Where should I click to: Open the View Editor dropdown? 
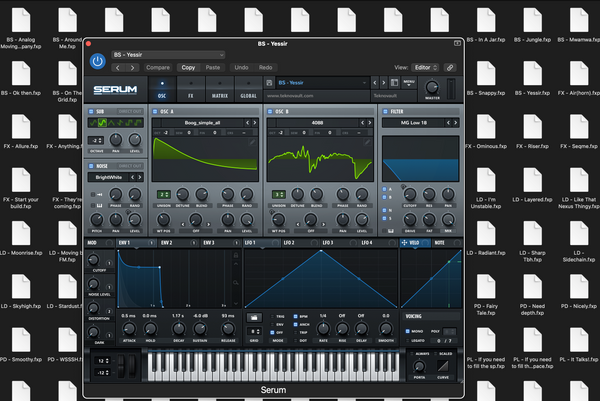425,68
